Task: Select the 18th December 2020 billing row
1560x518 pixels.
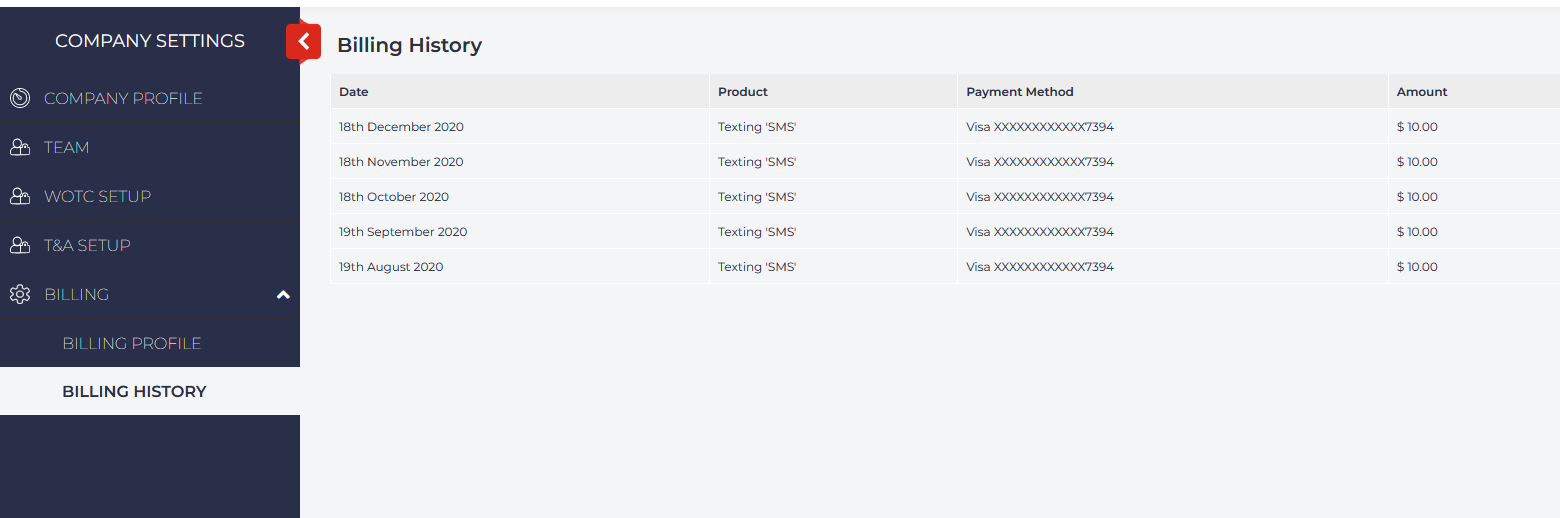Action: (401, 127)
